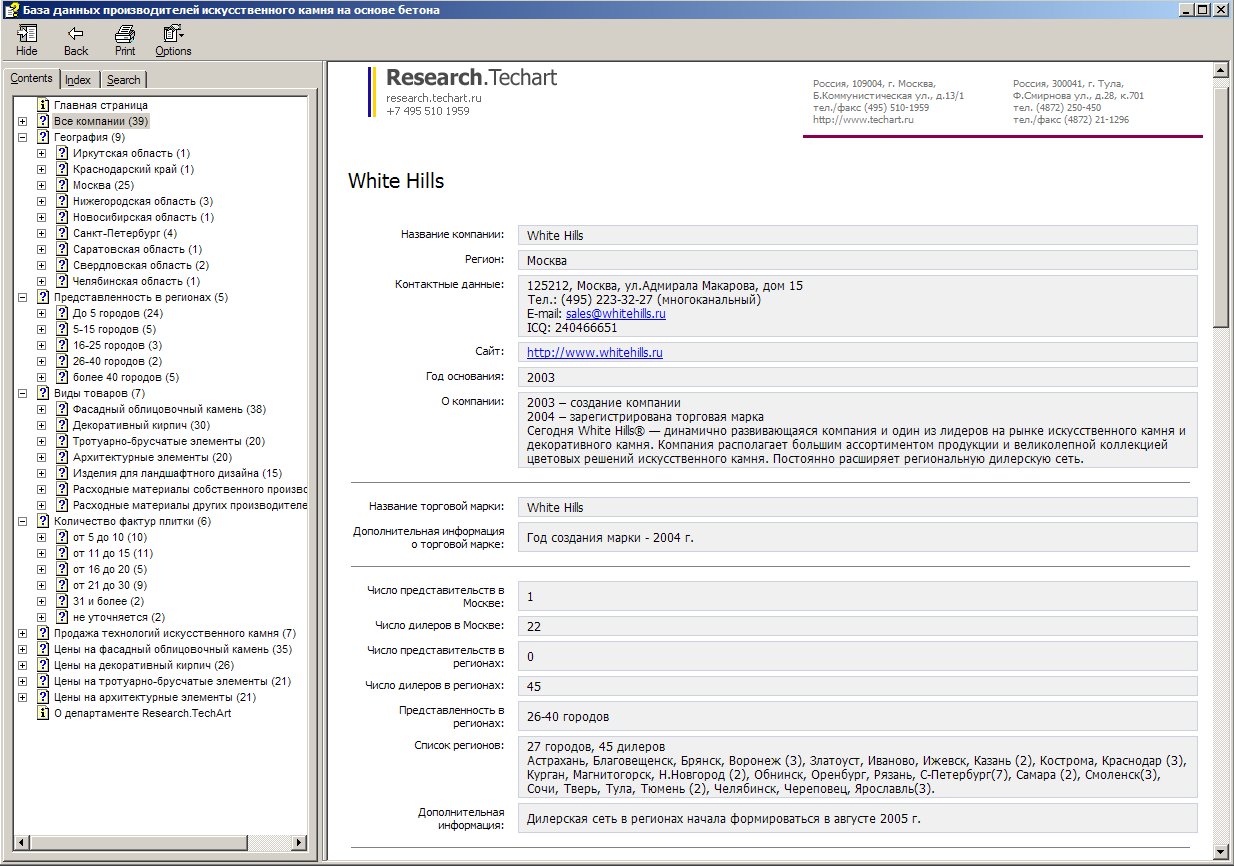Click the Print toolbar icon
Image resolution: width=1234 pixels, height=866 pixels.
pyautogui.click(x=125, y=33)
